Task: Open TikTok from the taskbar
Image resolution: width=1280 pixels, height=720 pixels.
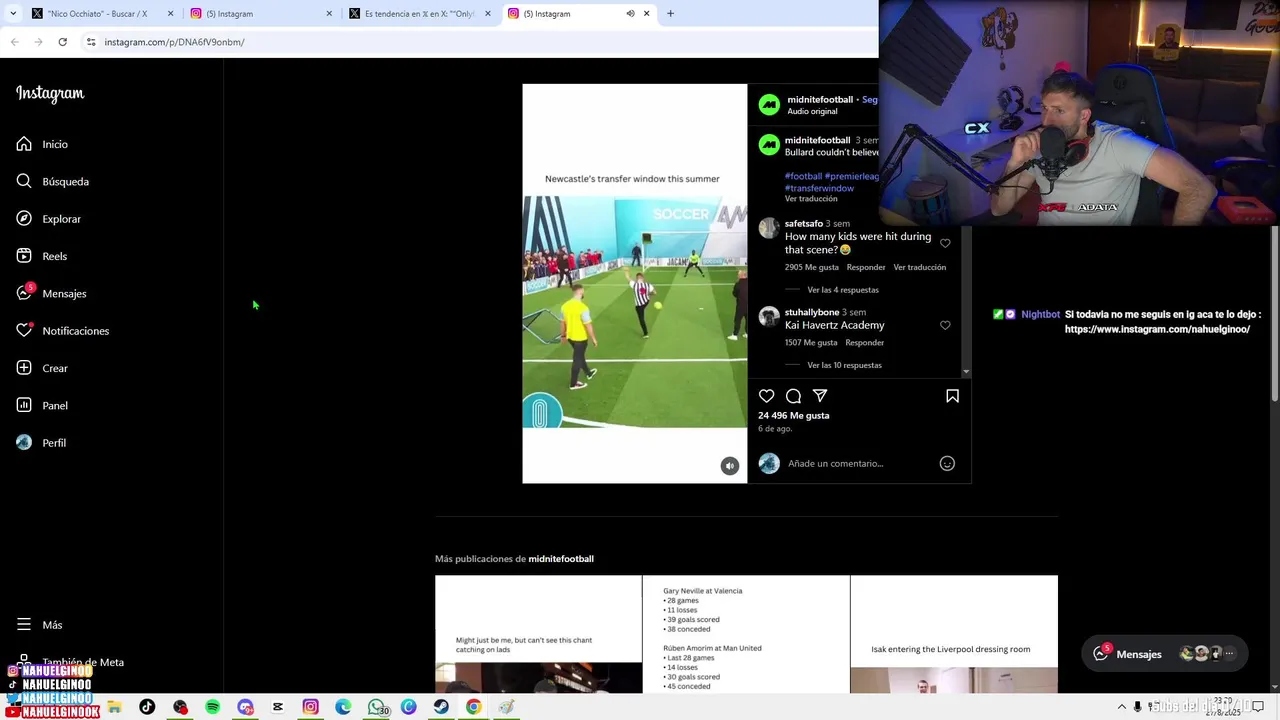Action: (147, 707)
